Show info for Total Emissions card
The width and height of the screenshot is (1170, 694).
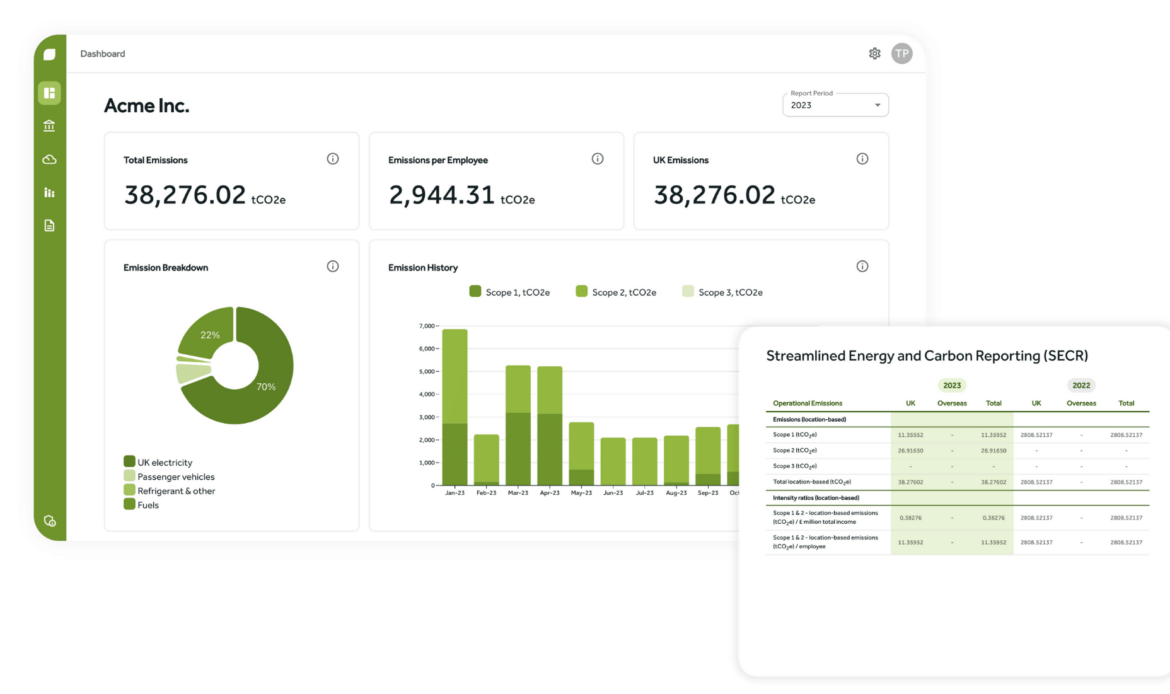click(x=333, y=159)
